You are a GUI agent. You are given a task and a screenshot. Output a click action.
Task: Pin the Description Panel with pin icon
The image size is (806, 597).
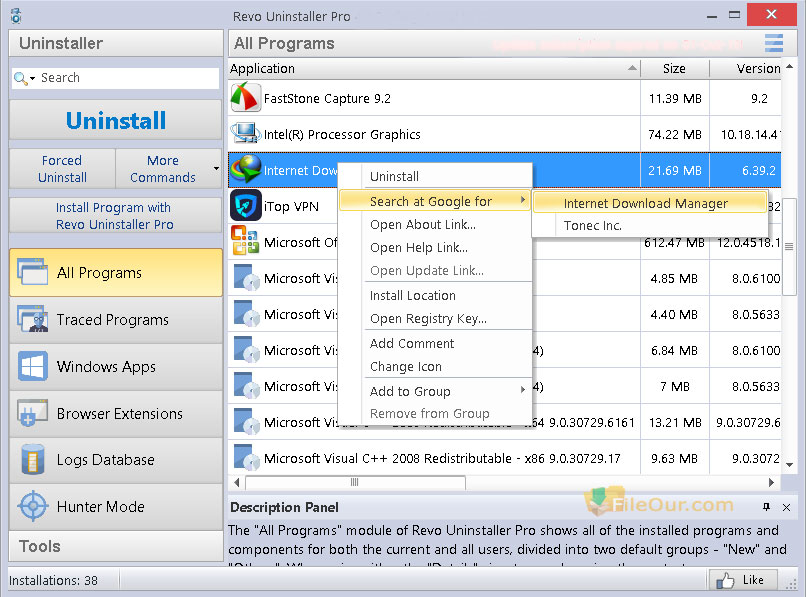click(x=766, y=507)
